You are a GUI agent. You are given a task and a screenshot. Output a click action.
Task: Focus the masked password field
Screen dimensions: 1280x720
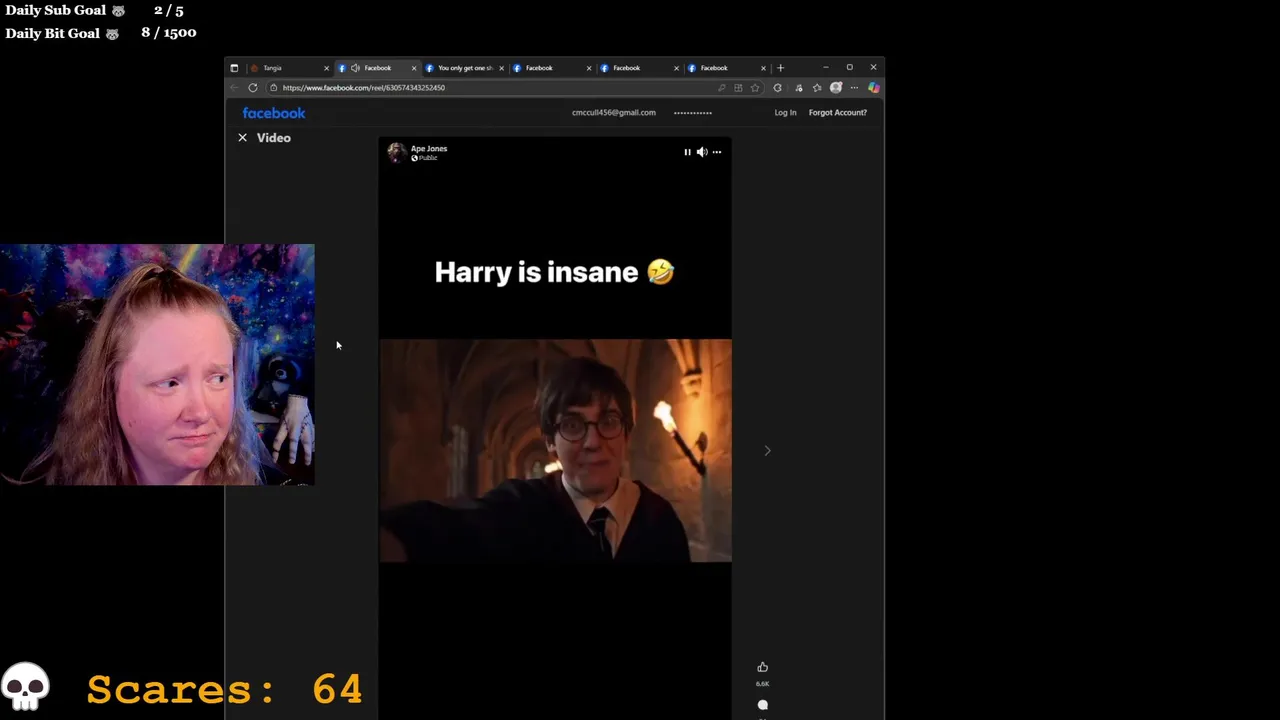(693, 113)
